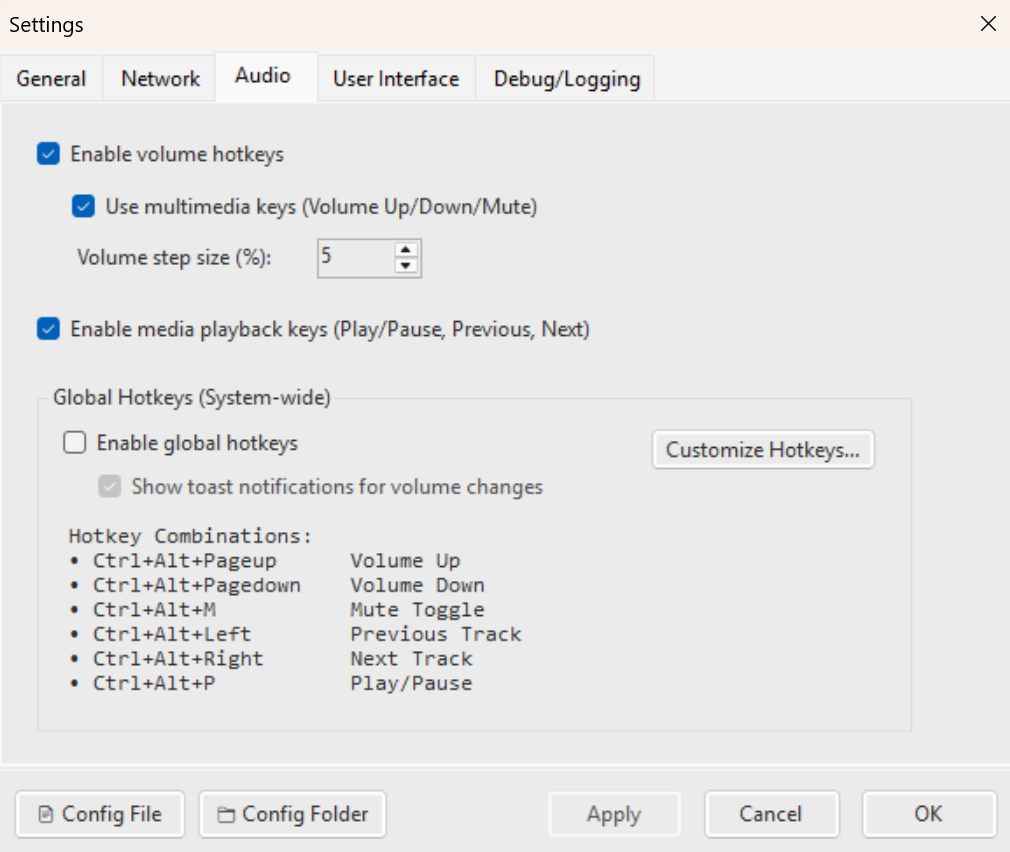1010x852 pixels.
Task: Cancel the settings changes
Action: 771,814
